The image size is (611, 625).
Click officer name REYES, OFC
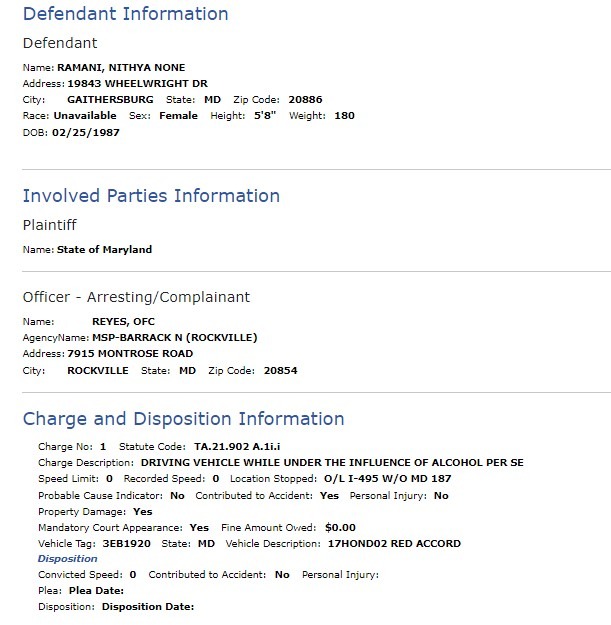[x=124, y=321]
